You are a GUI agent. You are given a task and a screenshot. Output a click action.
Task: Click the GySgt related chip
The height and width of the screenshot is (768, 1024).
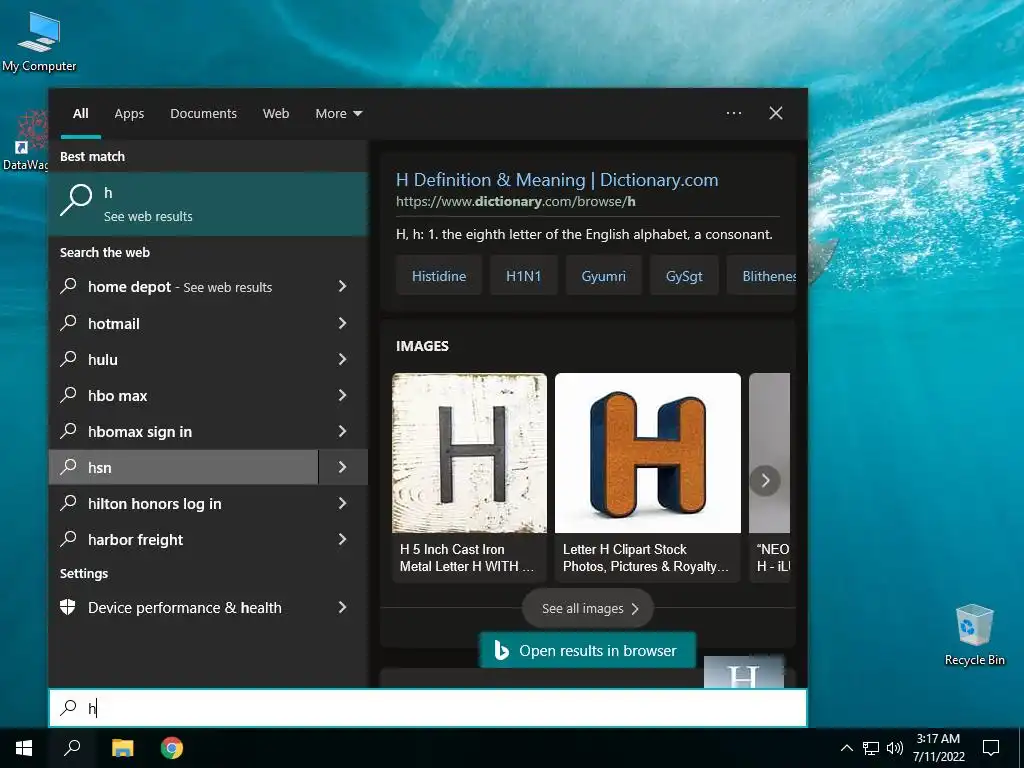coord(684,276)
